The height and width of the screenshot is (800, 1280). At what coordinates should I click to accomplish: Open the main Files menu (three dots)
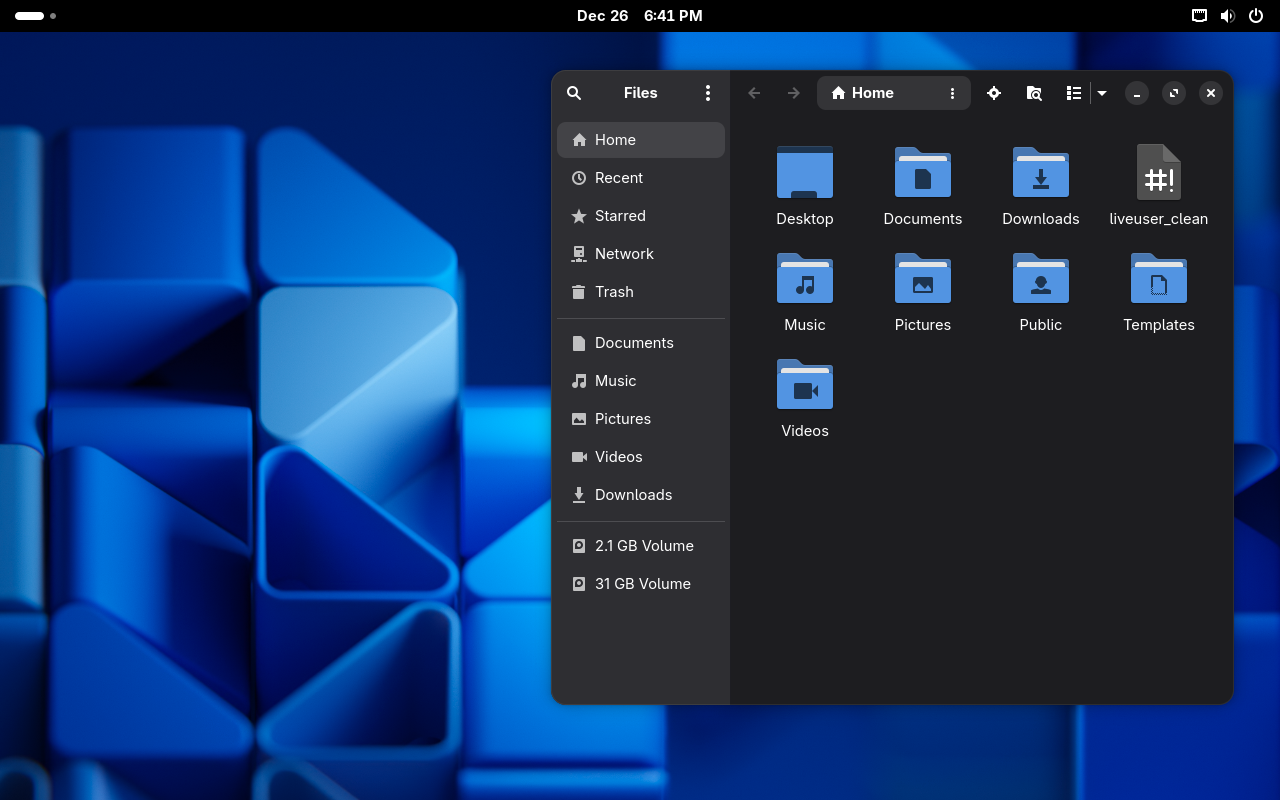coord(708,93)
